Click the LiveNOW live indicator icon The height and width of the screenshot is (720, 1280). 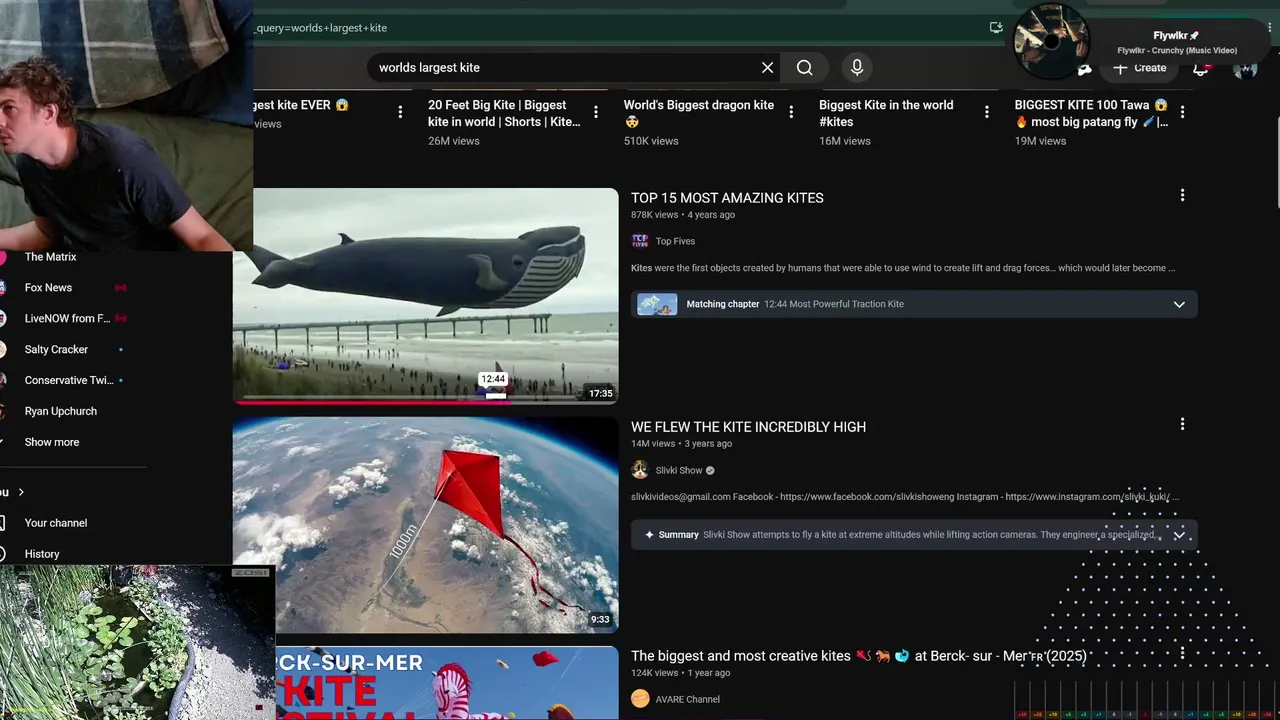(x=121, y=319)
